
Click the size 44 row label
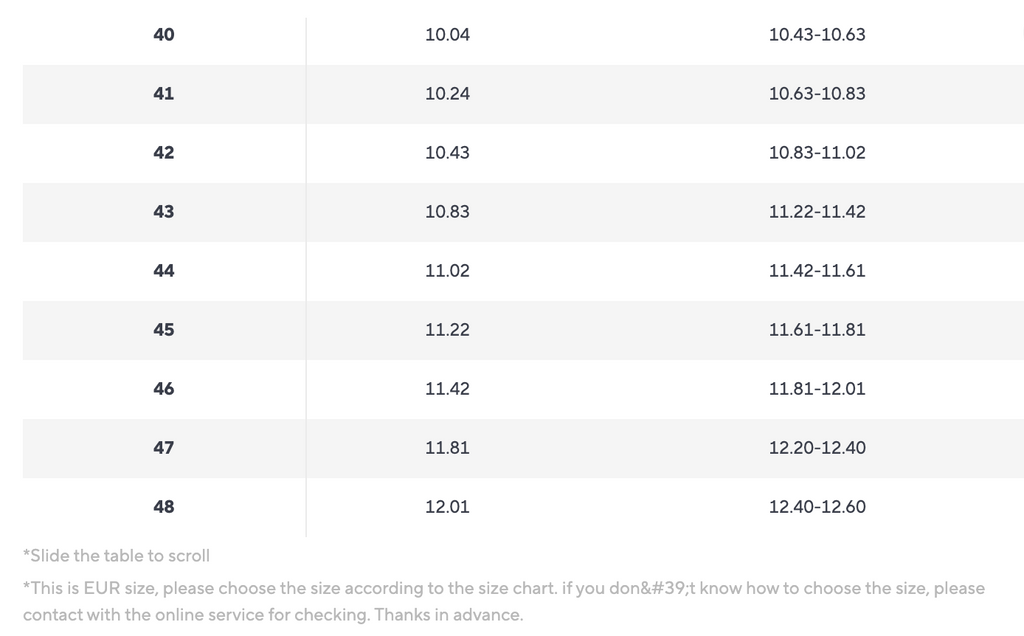point(164,271)
